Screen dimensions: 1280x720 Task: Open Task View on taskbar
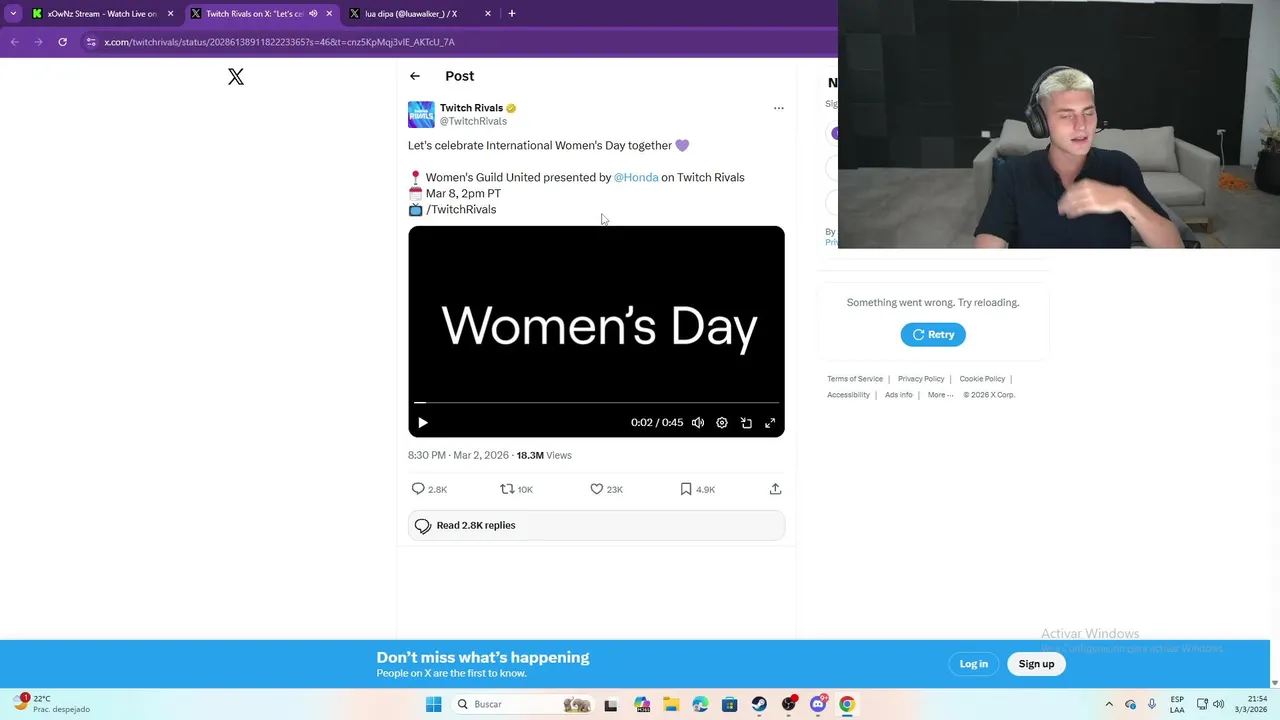click(611, 704)
